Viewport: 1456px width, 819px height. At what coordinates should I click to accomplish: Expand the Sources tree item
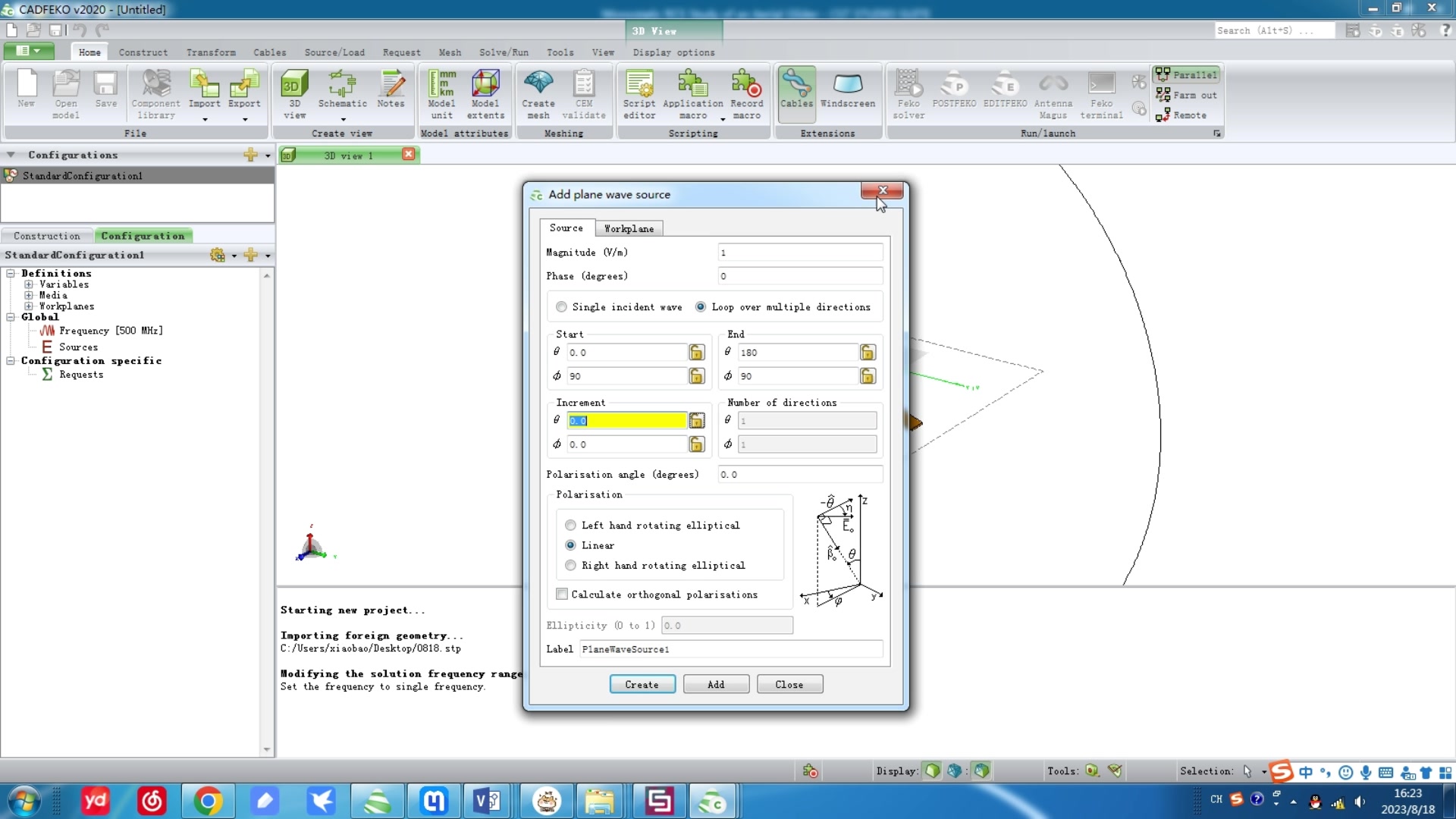[77, 346]
